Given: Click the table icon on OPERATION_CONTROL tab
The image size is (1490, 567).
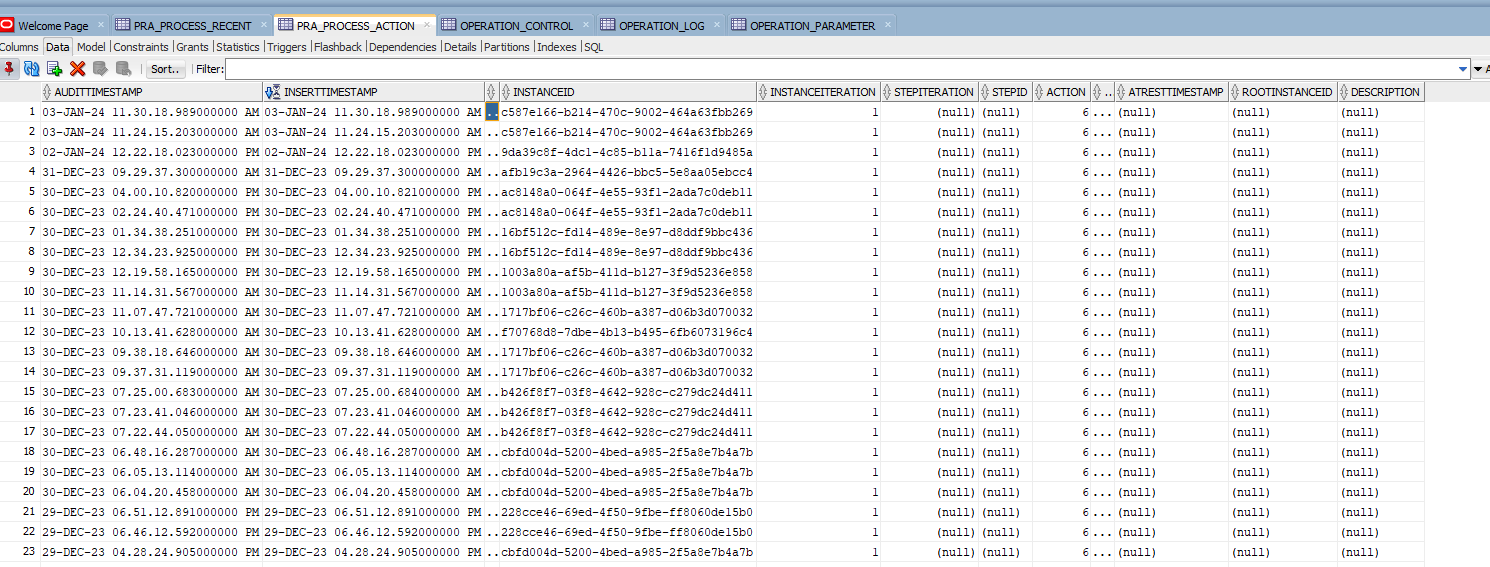Looking at the screenshot, I should pos(449,25).
